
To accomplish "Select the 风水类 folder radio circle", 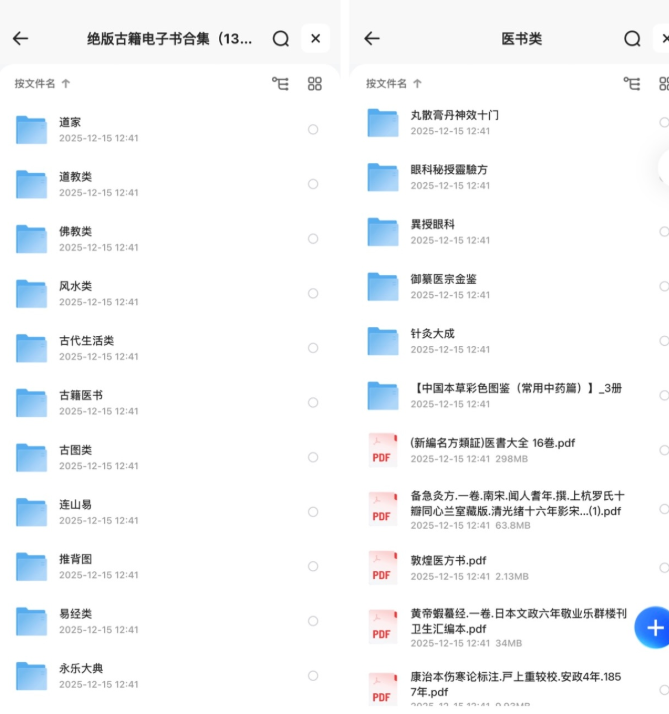I will 313,294.
